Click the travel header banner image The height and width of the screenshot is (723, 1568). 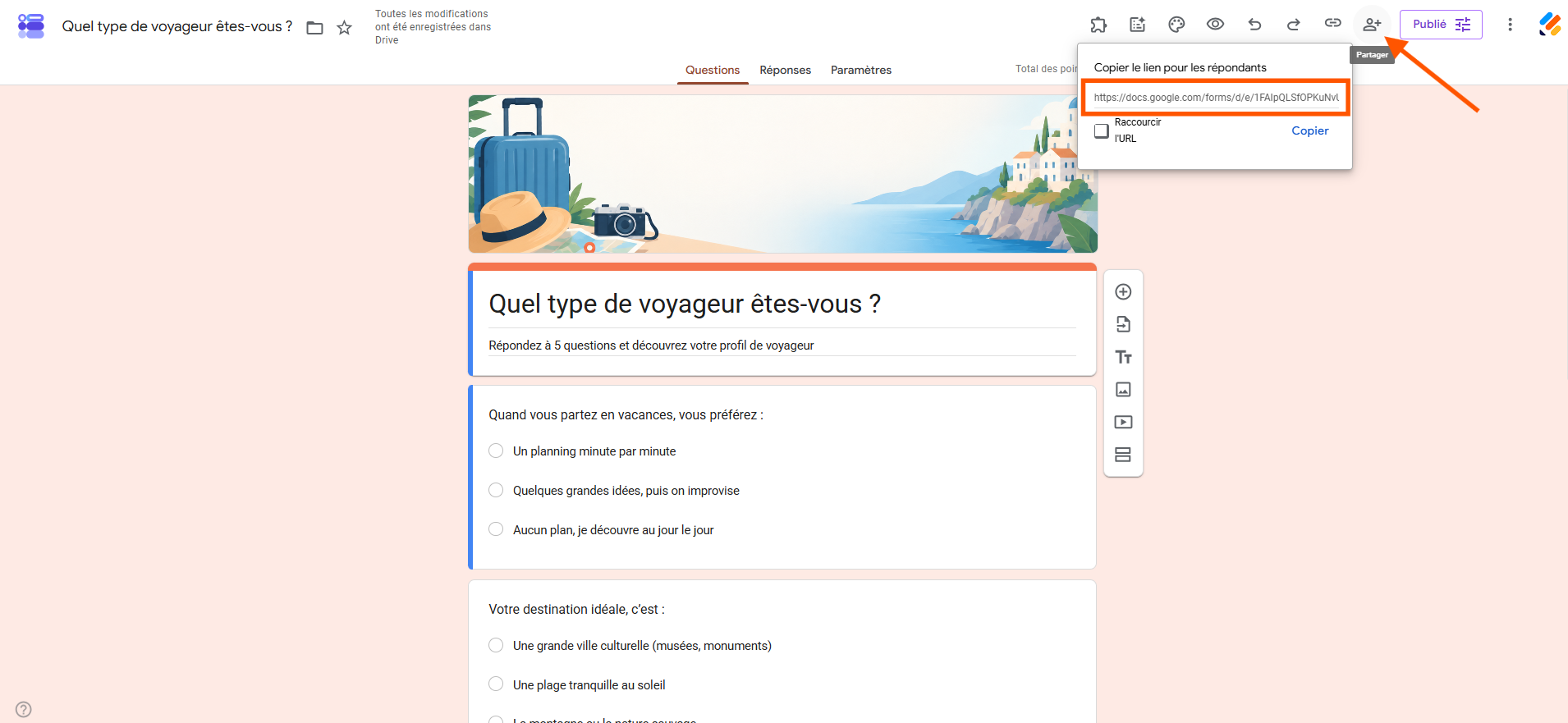[x=782, y=174]
